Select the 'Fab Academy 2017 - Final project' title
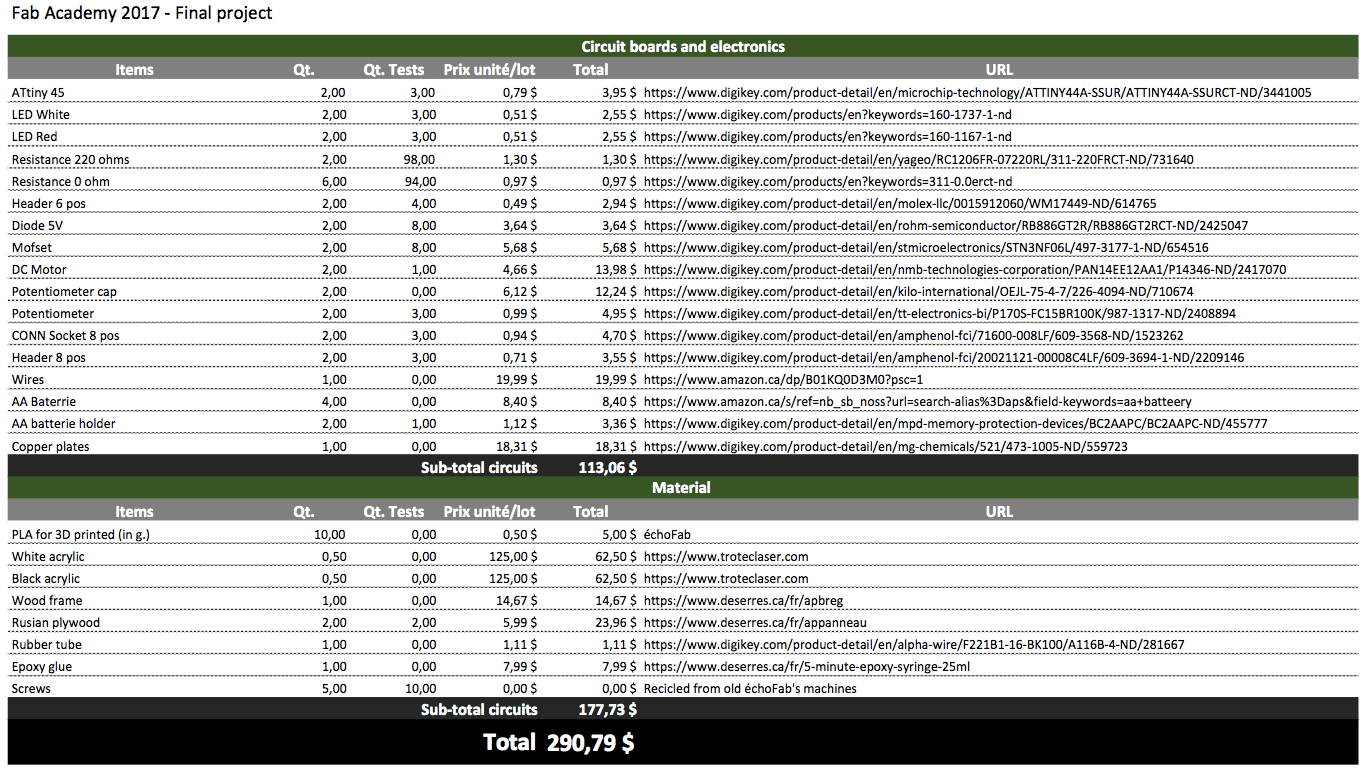Image resolution: width=1371 pixels, height=776 pixels. tap(142, 13)
